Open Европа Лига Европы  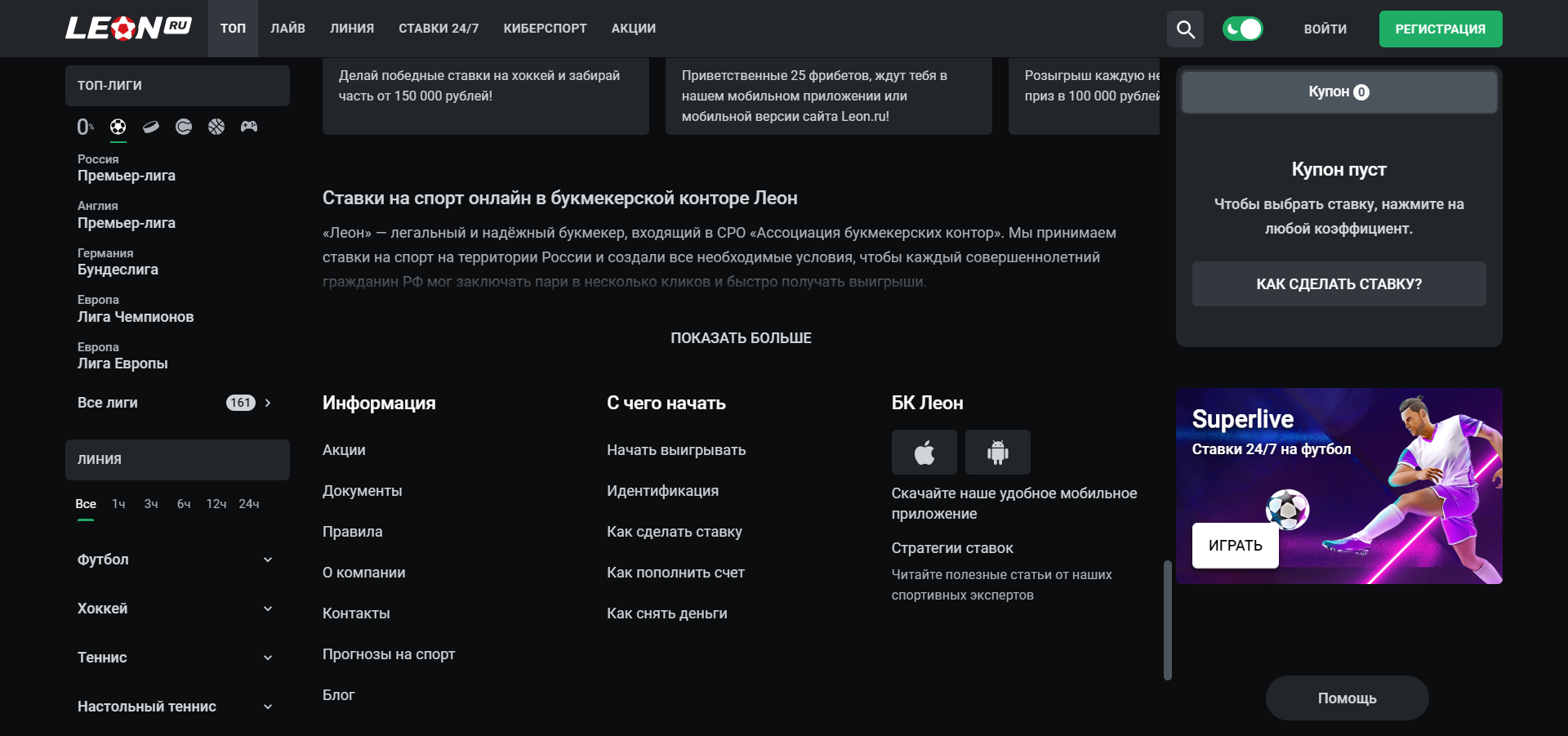(x=122, y=356)
